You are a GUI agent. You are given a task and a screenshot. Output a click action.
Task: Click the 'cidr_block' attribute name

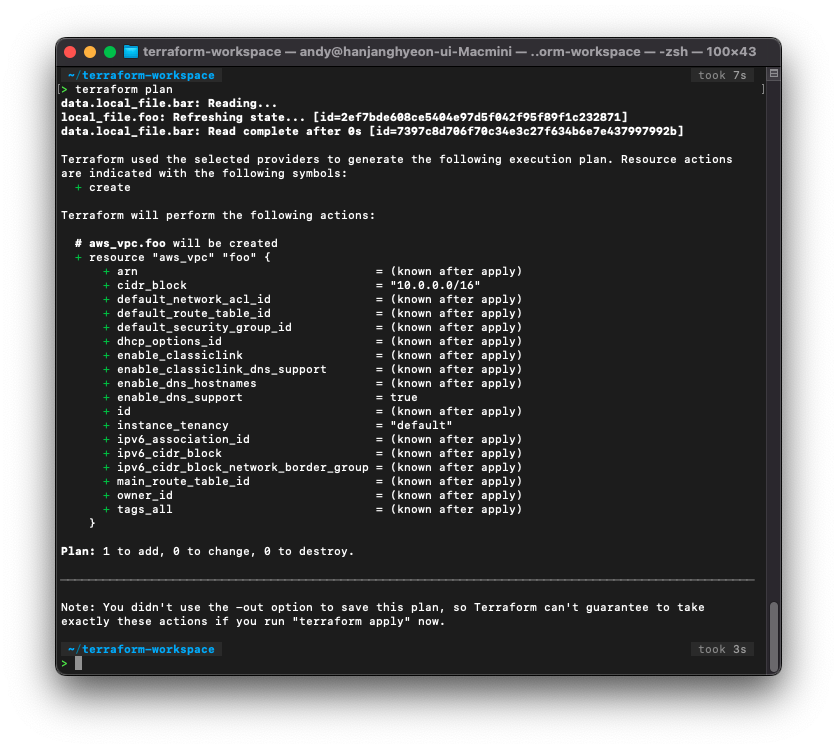tap(152, 285)
